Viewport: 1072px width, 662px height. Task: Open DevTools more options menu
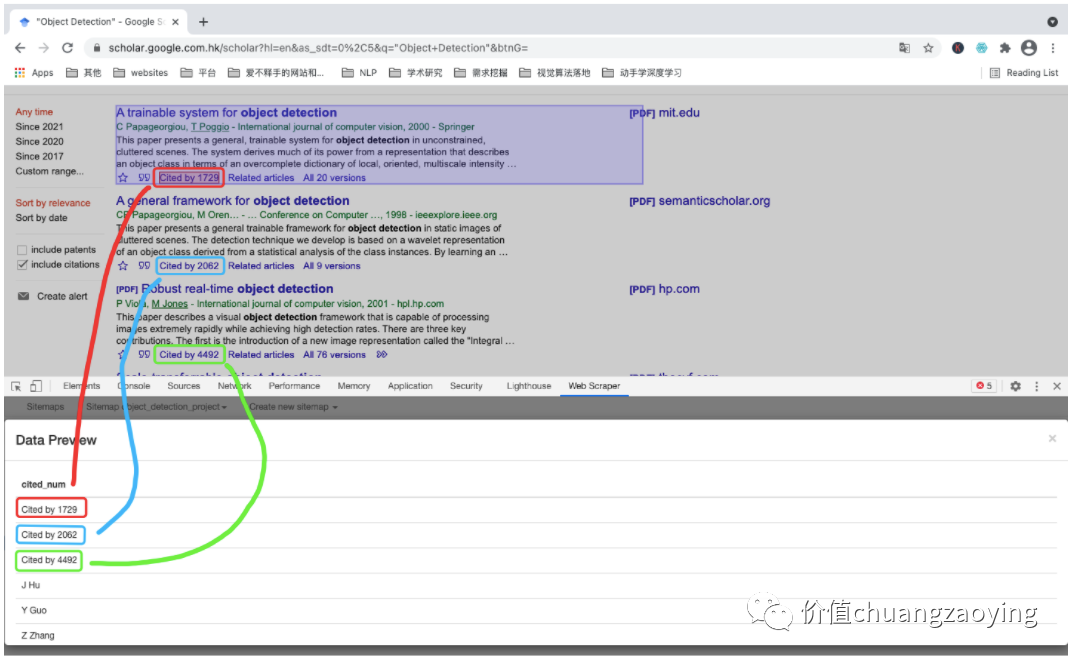click(x=1036, y=386)
